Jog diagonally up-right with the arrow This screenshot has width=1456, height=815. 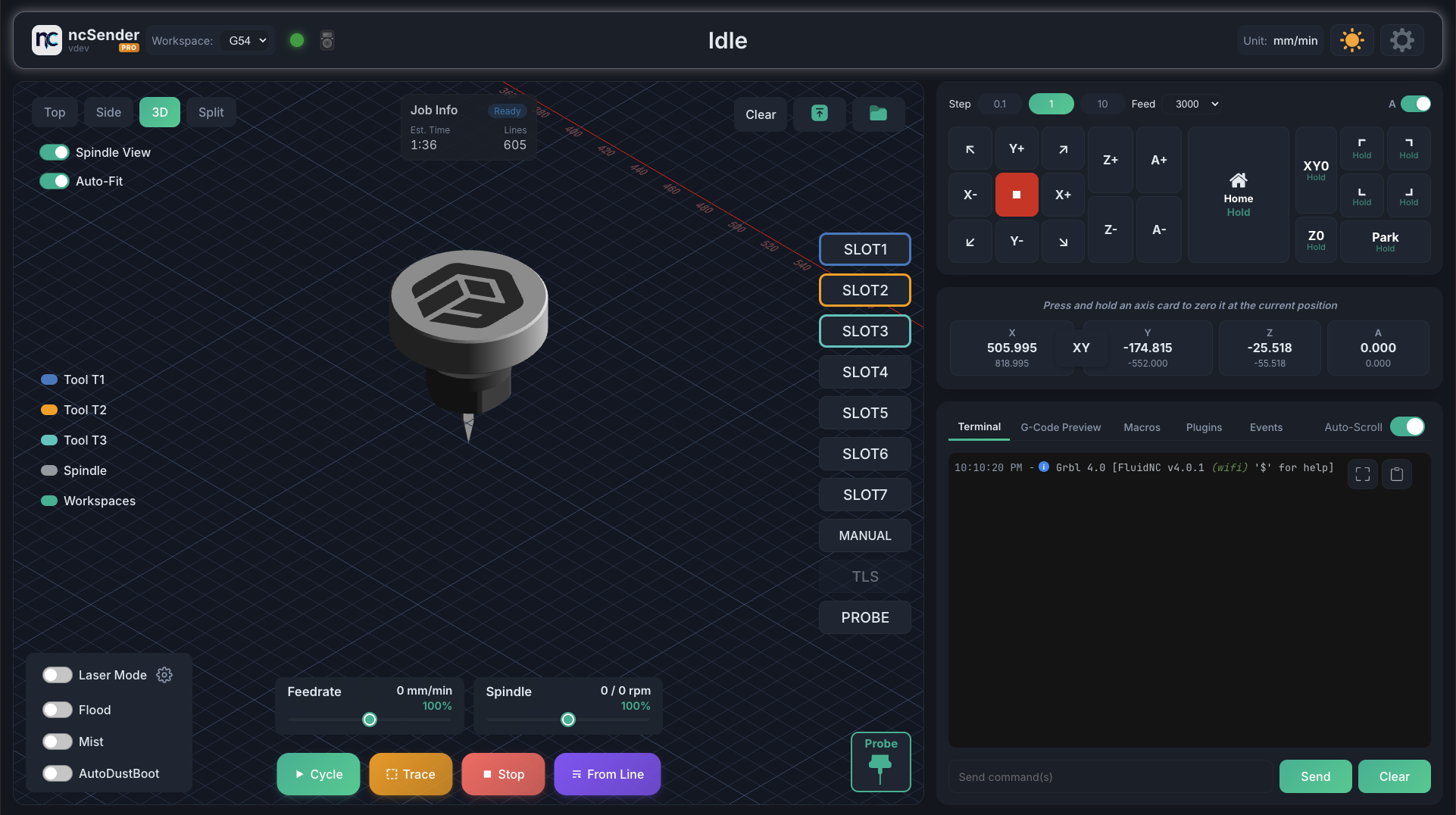[x=1064, y=149]
